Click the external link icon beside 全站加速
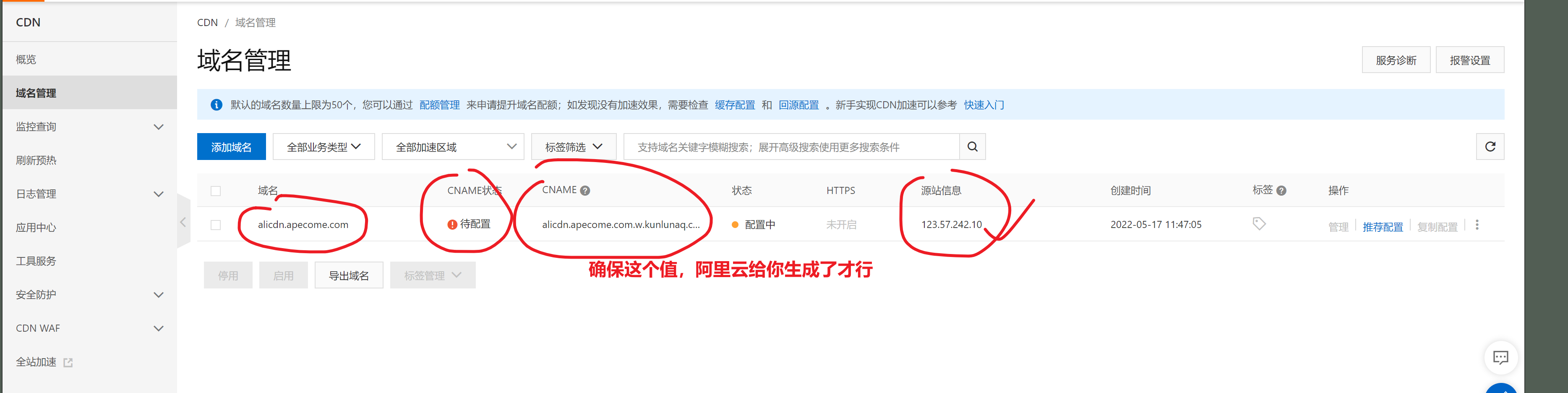 coord(68,362)
